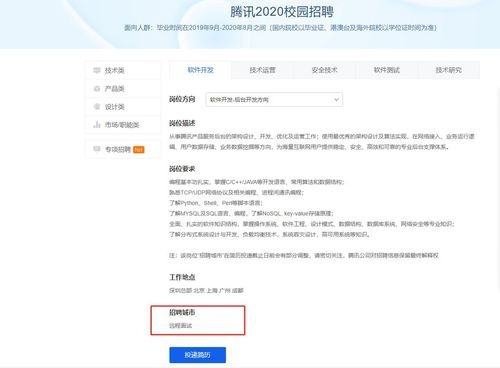The width and height of the screenshot is (500, 368).
Task: Click the 工作地点 heading
Action: (x=182, y=277)
